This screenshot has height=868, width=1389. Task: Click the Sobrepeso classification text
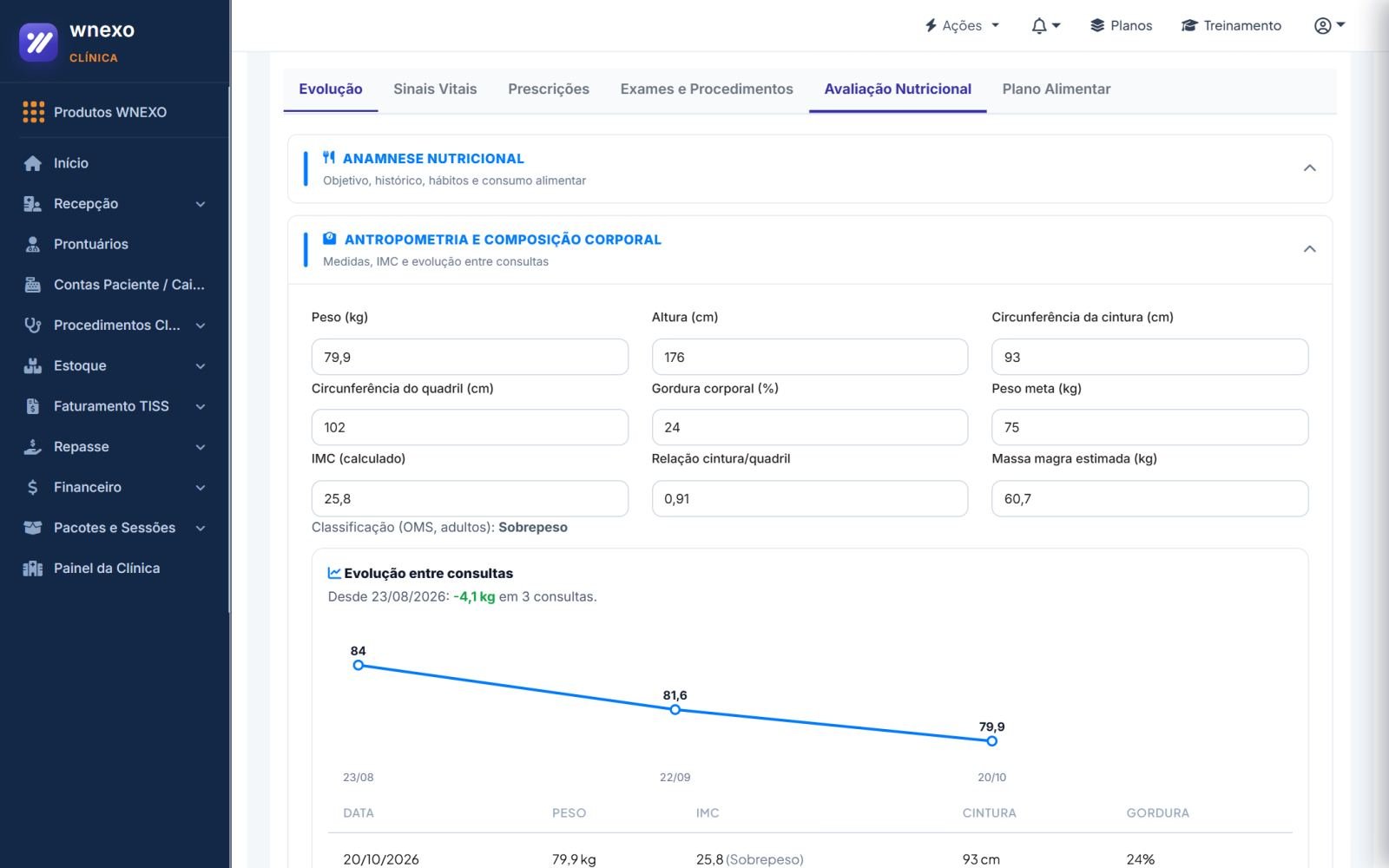(x=533, y=527)
